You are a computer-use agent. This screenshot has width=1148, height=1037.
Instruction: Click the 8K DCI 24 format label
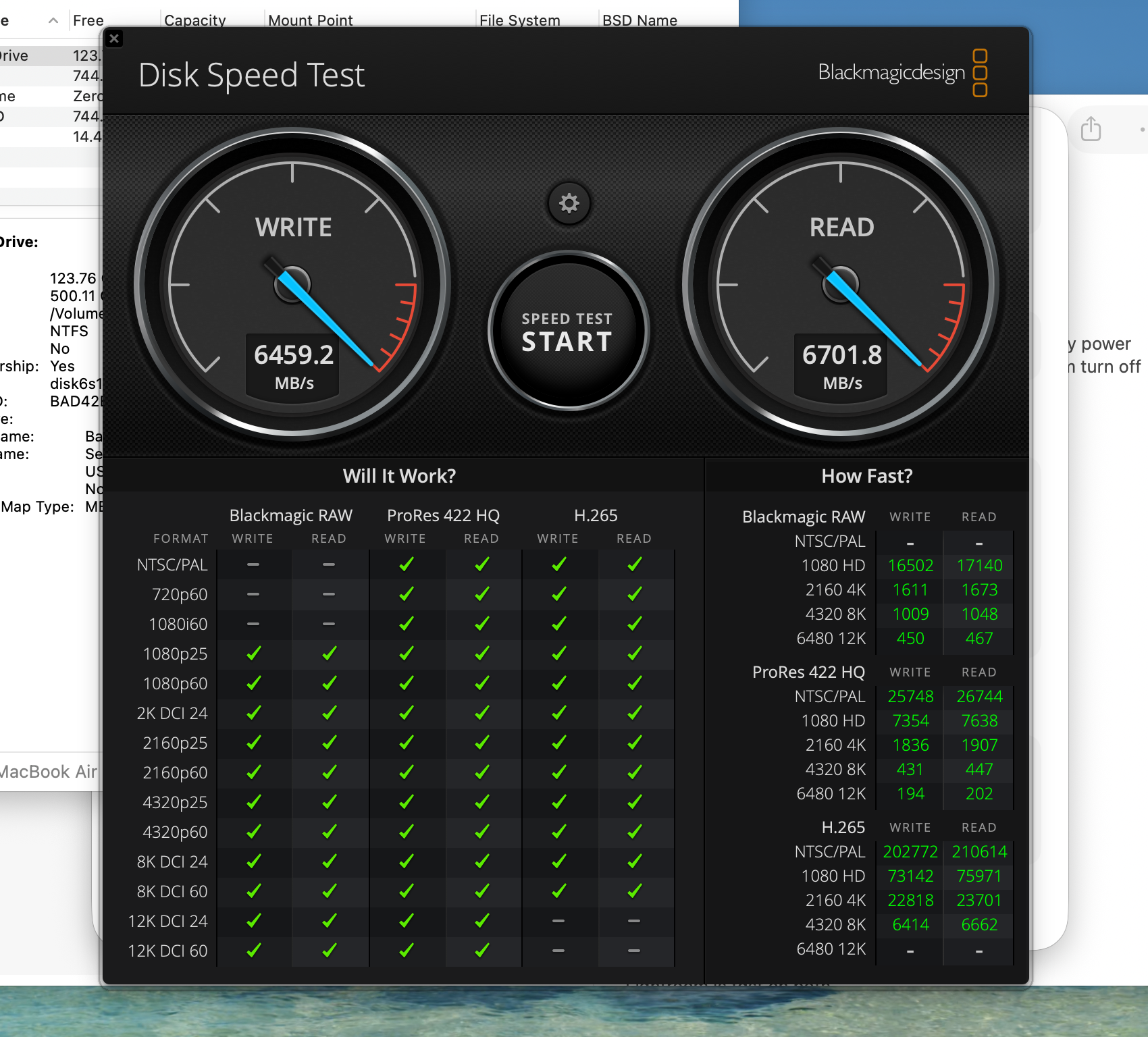[172, 861]
